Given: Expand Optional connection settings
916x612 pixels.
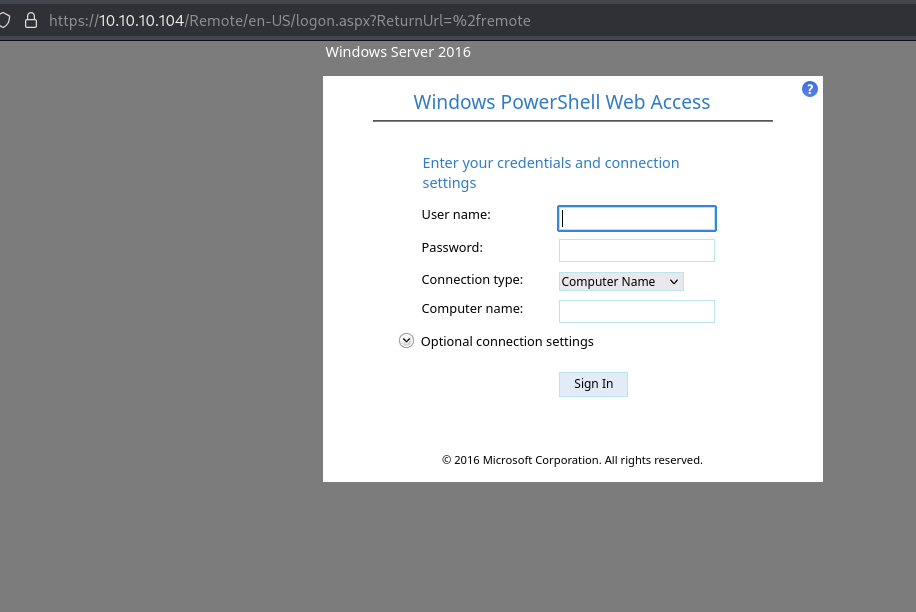Looking at the screenshot, I should tap(406, 341).
